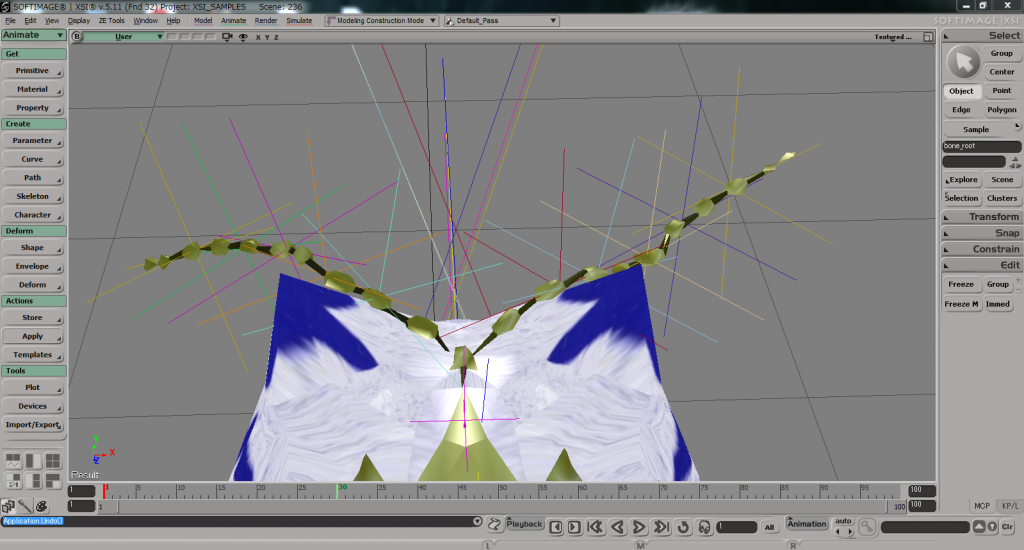Viewport: 1024px width, 550px height.
Task: Open the Simulate menu
Action: point(299,21)
